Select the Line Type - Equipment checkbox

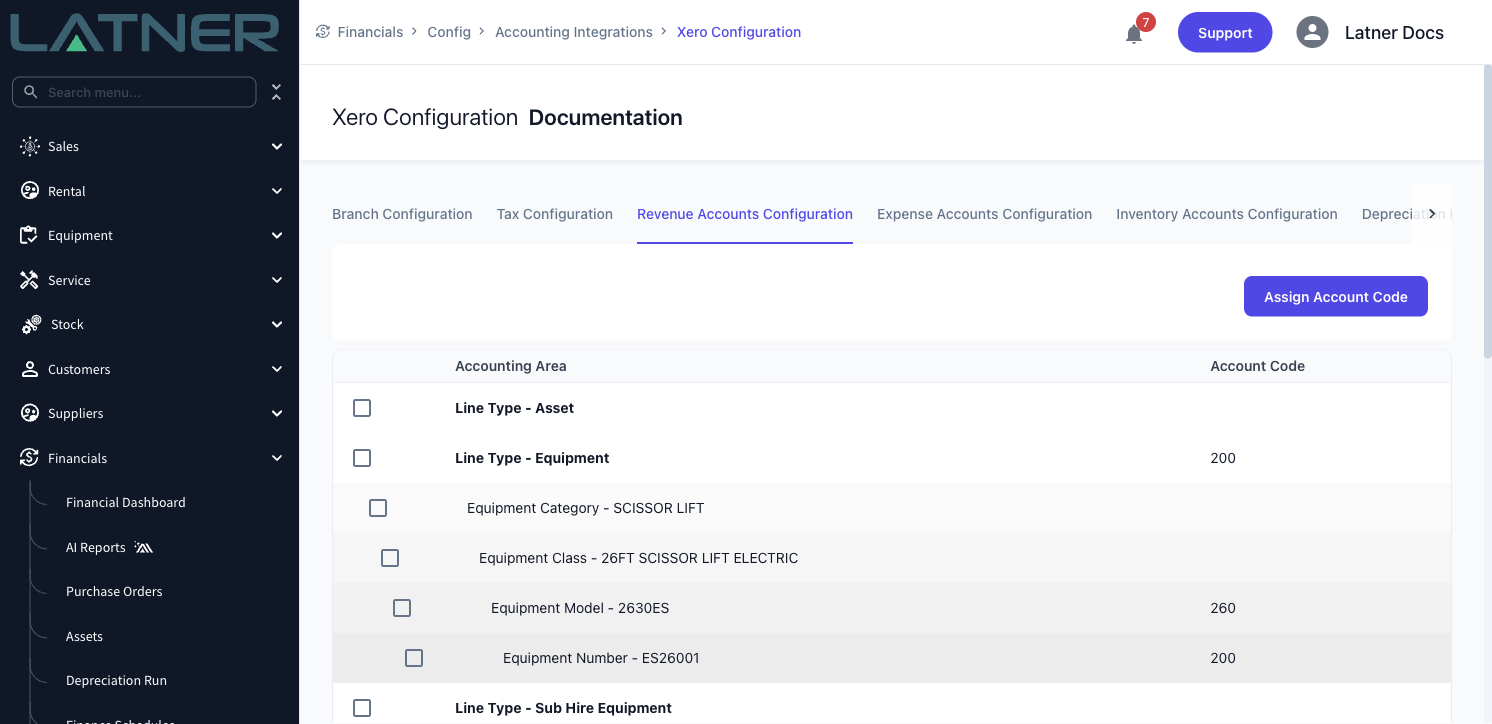pyautogui.click(x=362, y=458)
